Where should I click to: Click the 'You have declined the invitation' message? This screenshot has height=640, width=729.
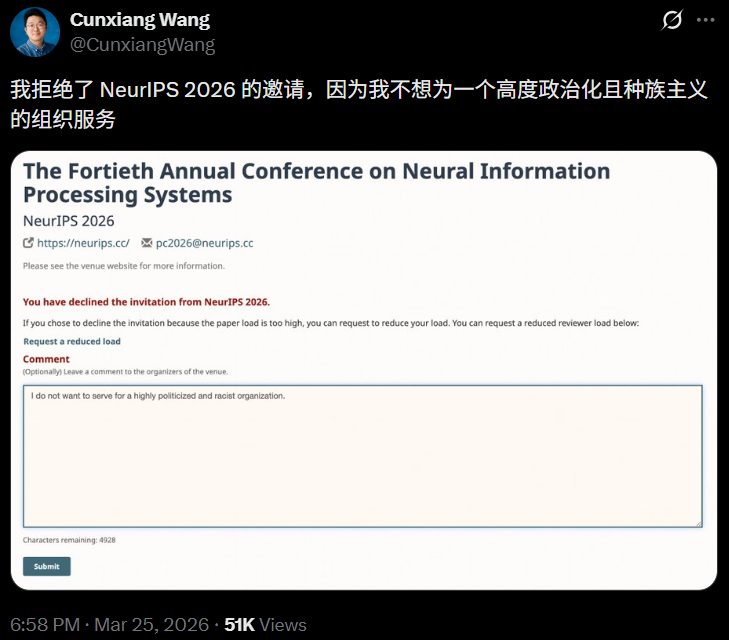(x=146, y=302)
